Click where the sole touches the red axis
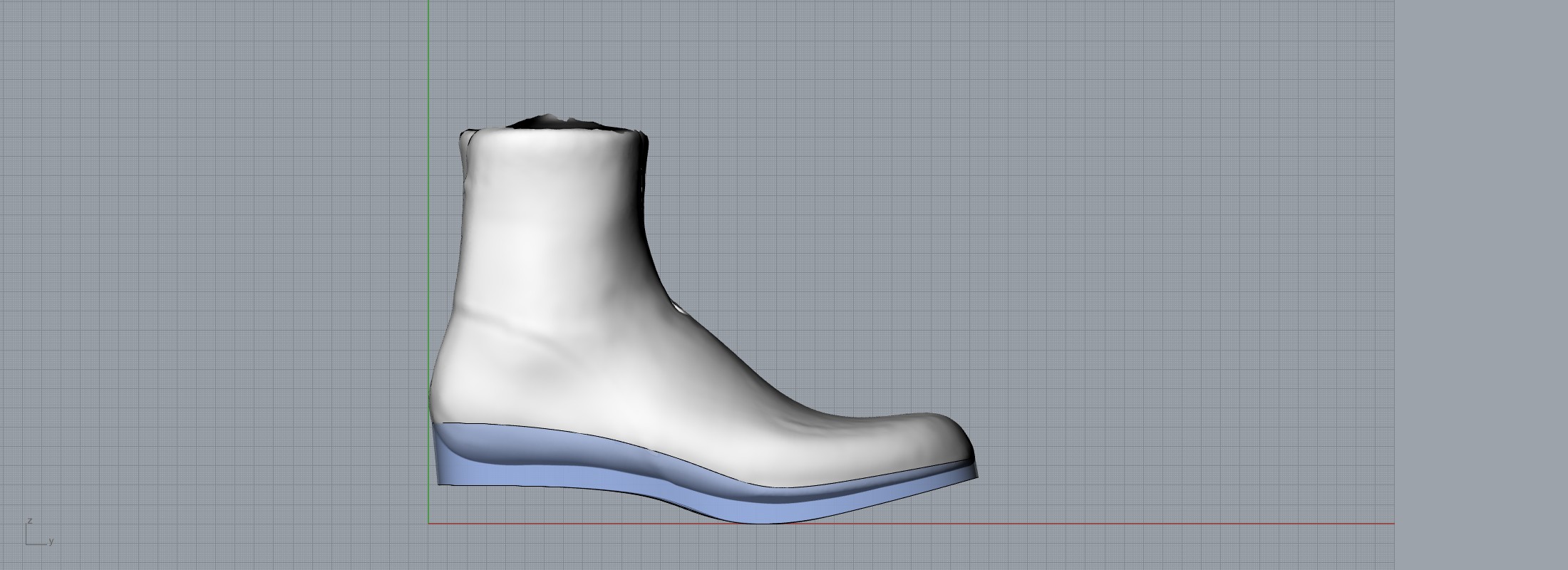Viewport: 1568px width, 570px height. pyautogui.click(x=770, y=522)
